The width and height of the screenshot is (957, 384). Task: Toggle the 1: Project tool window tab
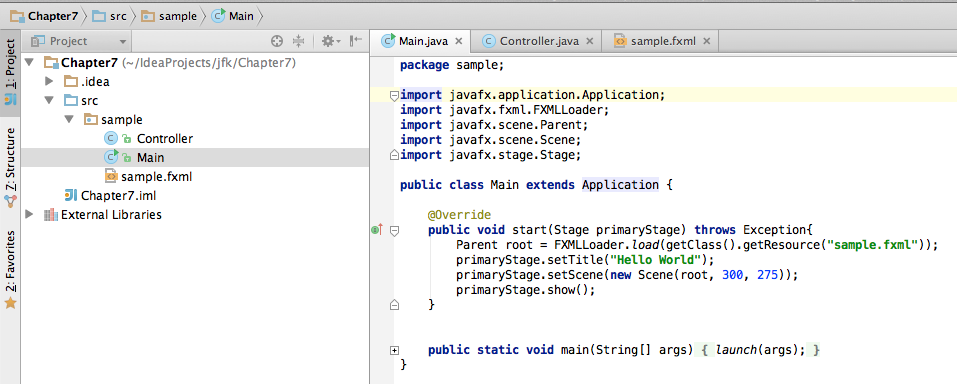(x=10, y=72)
